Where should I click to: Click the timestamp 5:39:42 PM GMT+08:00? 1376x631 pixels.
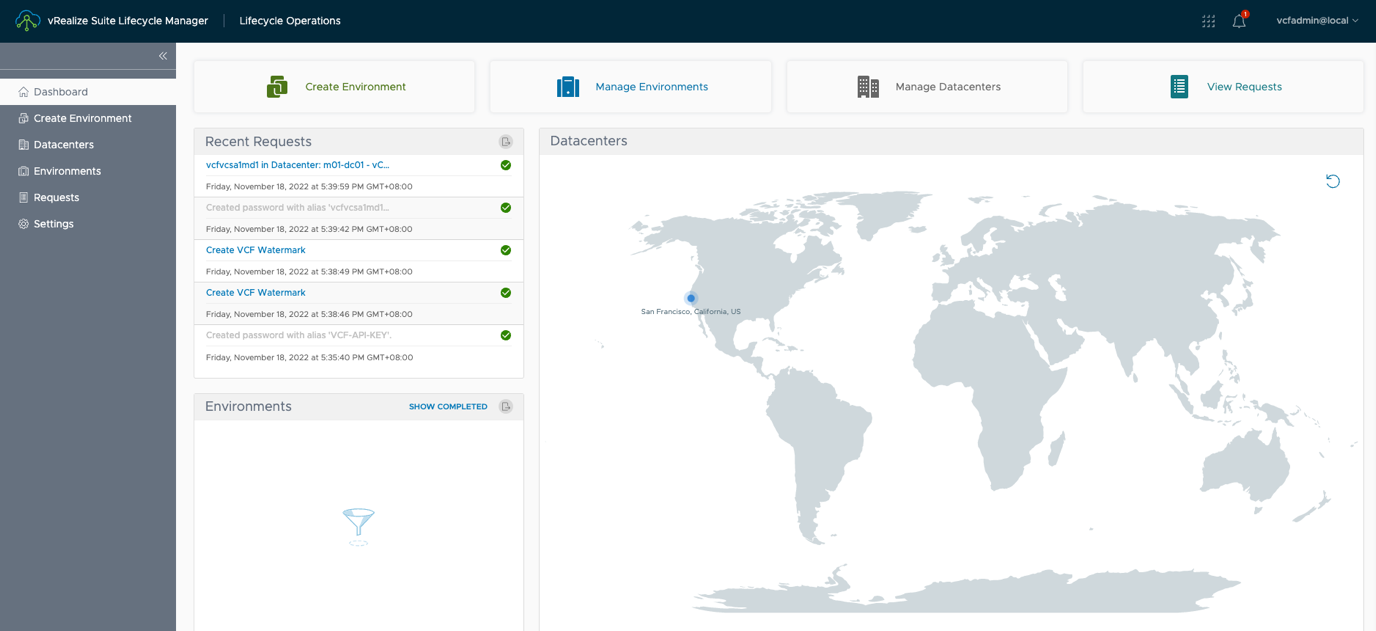[309, 229]
